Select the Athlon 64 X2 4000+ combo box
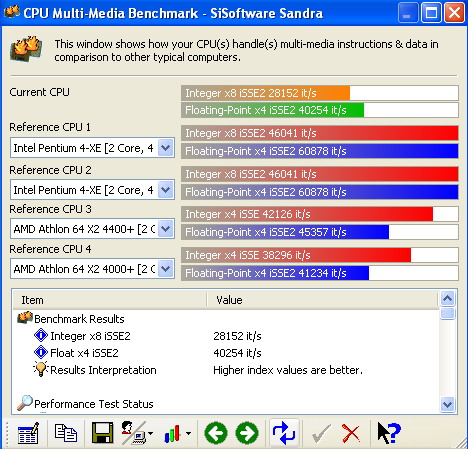 (x=92, y=269)
